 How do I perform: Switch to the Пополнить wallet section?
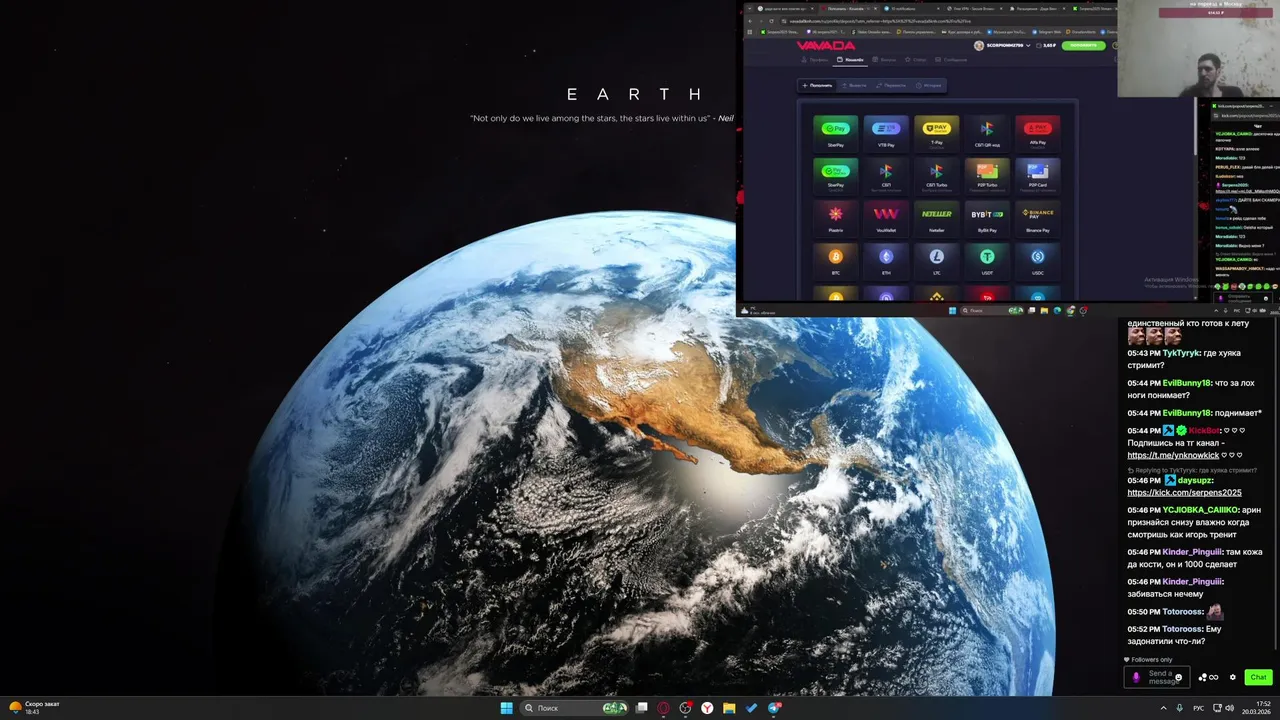pos(817,85)
